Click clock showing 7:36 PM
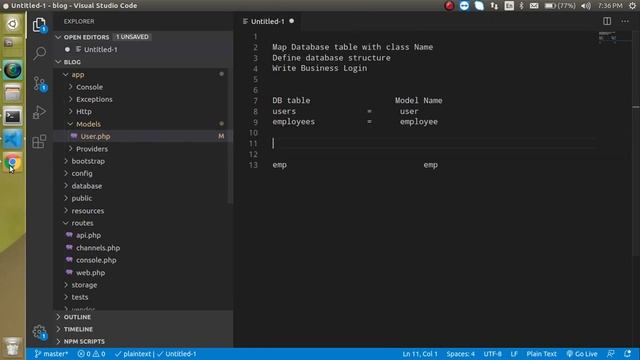640x360 pixels. pos(610,6)
